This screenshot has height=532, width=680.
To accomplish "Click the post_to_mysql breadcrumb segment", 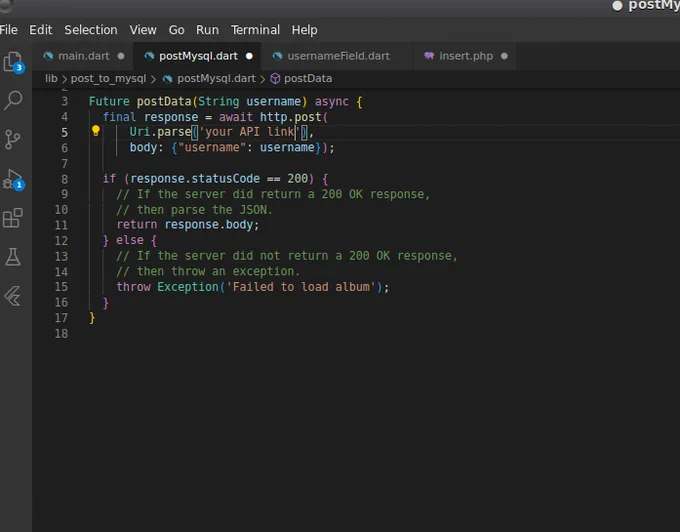I will (x=108, y=78).
